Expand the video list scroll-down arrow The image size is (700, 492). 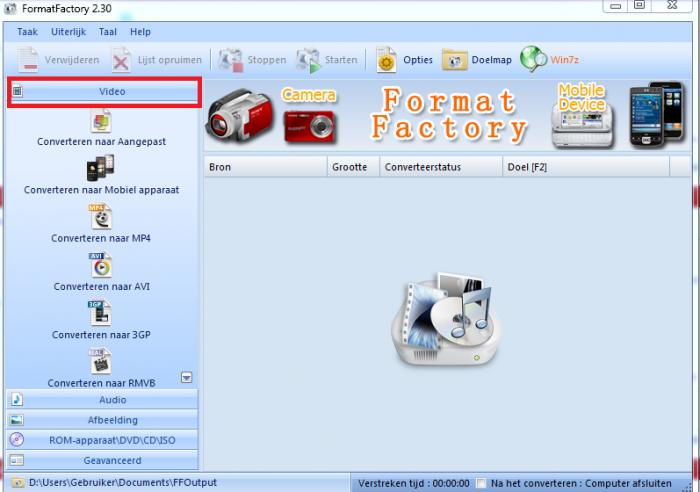point(187,378)
